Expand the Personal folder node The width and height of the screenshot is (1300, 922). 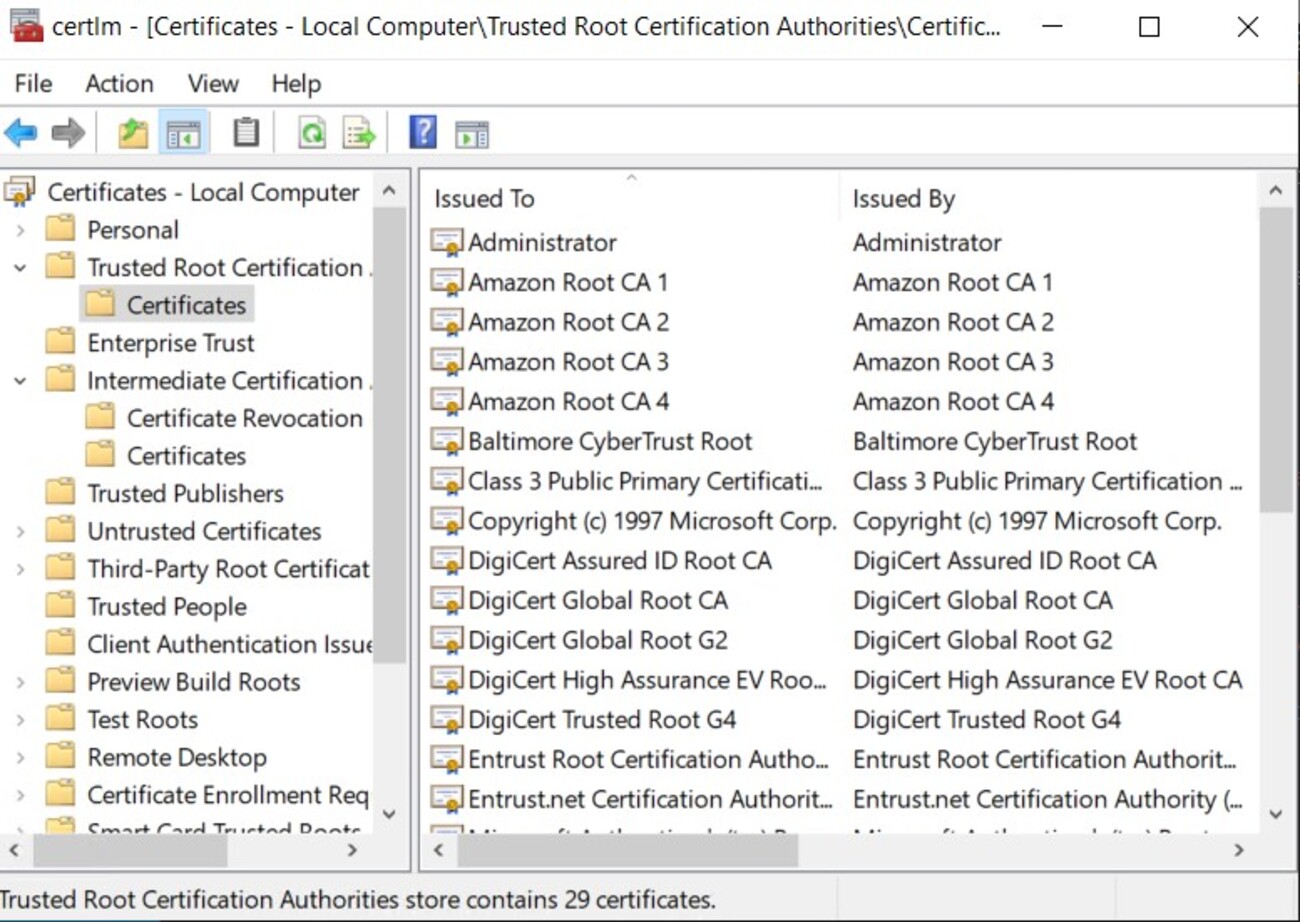20,231
